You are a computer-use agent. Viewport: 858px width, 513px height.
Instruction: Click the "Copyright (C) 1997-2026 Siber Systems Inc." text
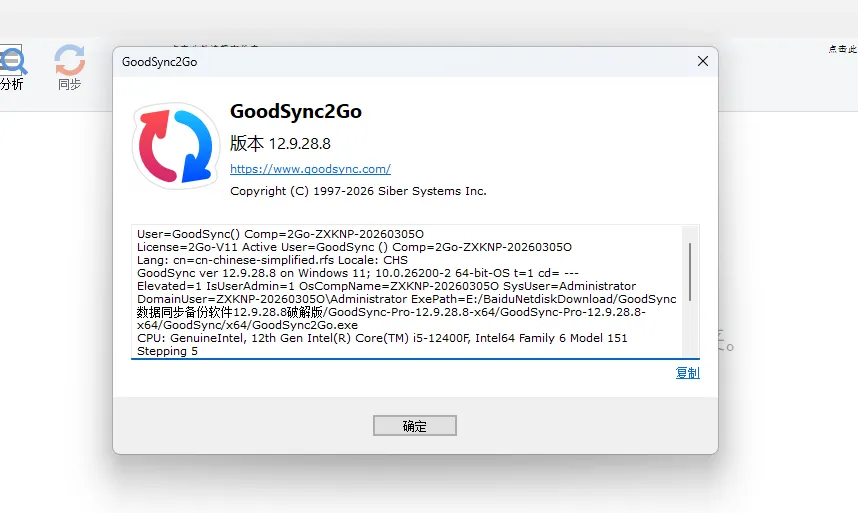358,191
